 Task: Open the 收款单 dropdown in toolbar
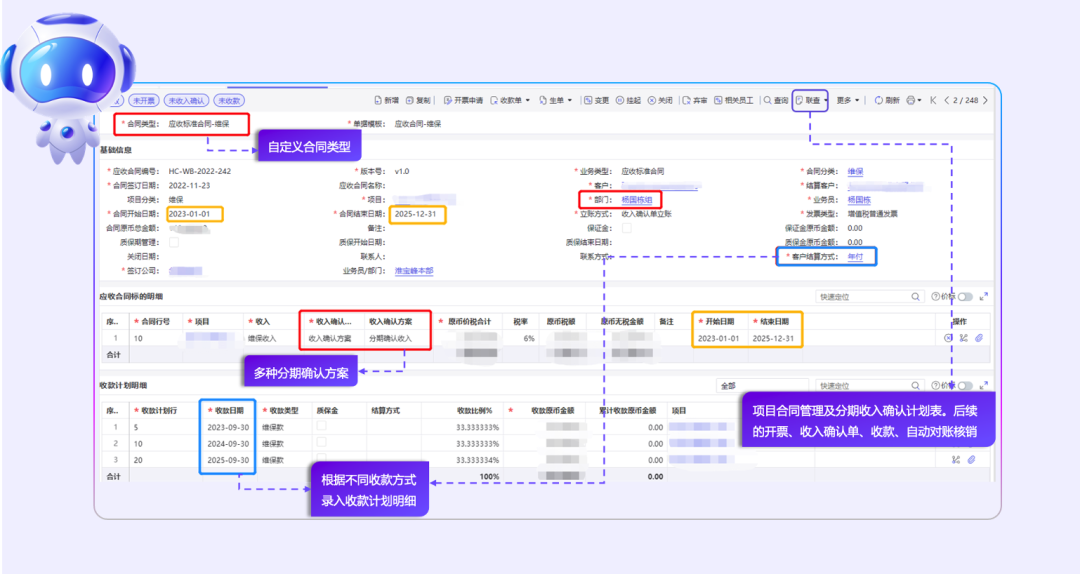click(510, 101)
